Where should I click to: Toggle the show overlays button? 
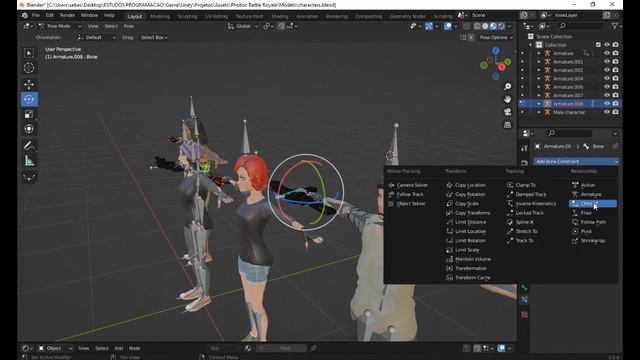pyautogui.click(x=448, y=26)
